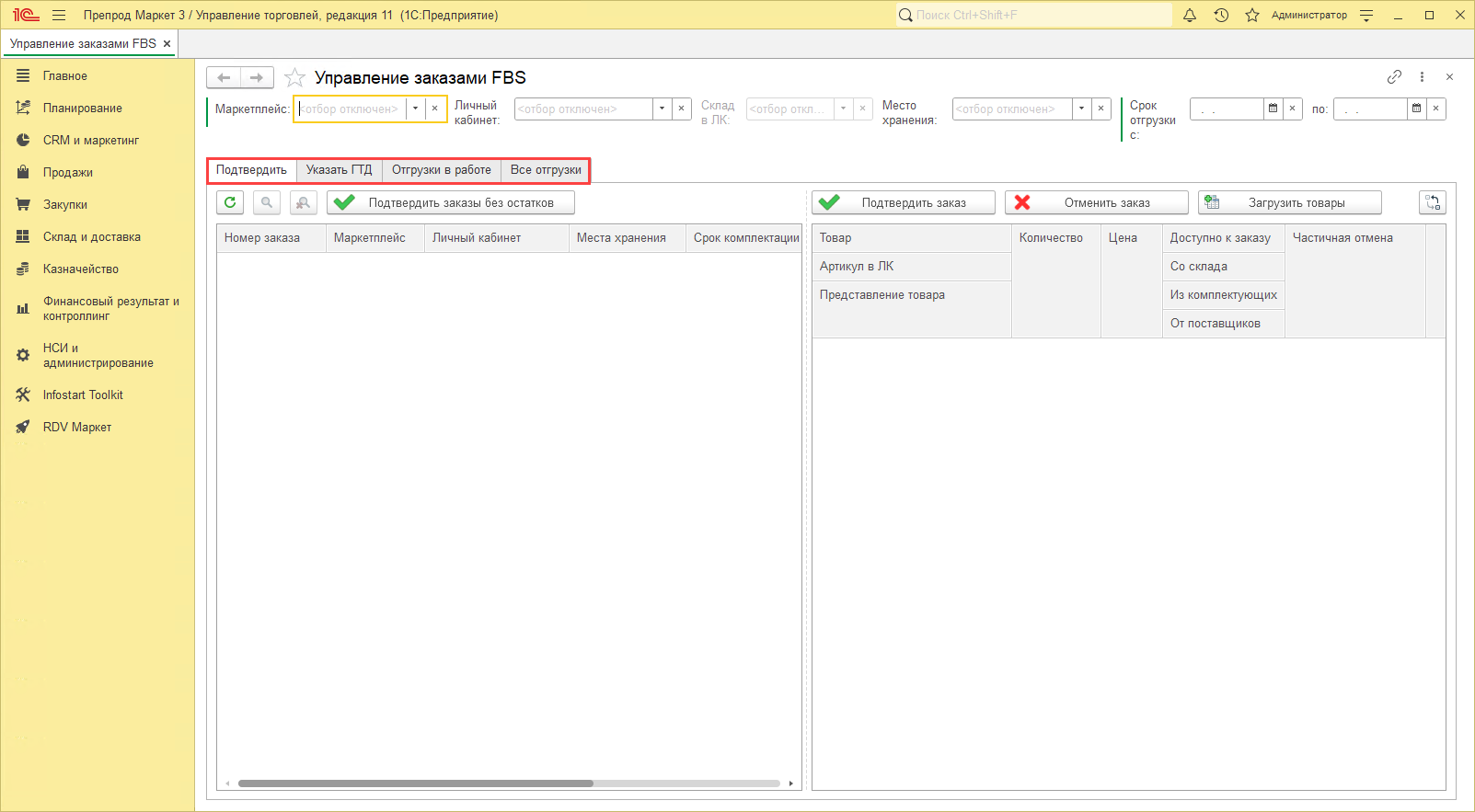Viewport: 1475px width, 812px height.
Task: Open the history clock icon
Action: (x=1221, y=15)
